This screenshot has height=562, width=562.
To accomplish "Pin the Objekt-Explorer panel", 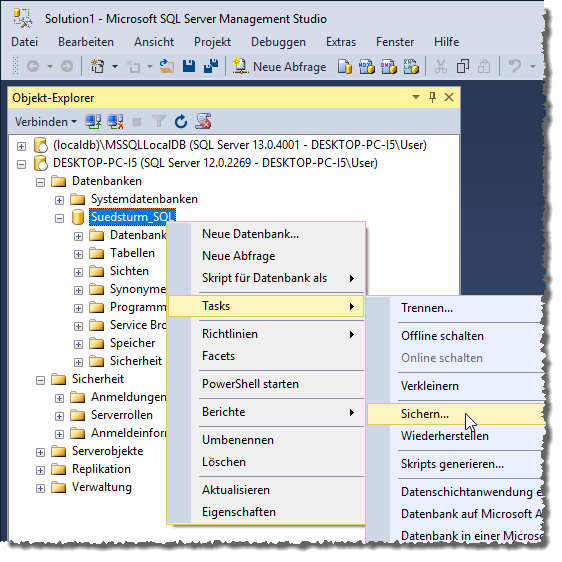I will [433, 97].
